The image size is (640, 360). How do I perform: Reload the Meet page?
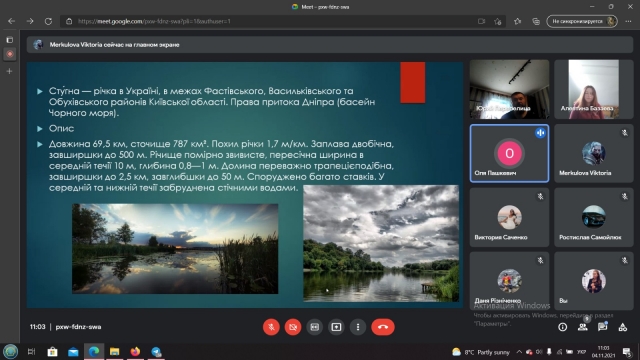point(48,21)
